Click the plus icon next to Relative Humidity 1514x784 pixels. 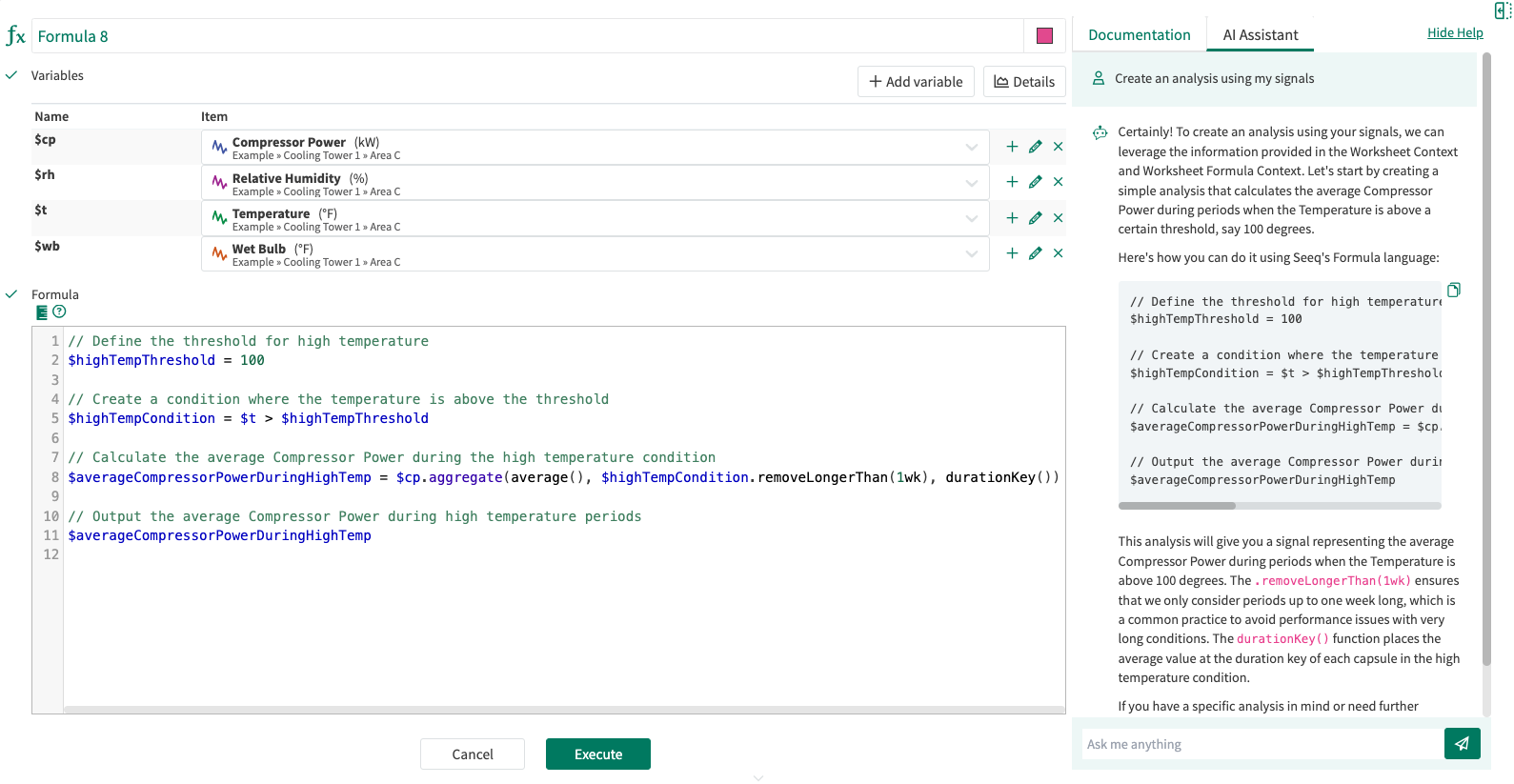1012,182
